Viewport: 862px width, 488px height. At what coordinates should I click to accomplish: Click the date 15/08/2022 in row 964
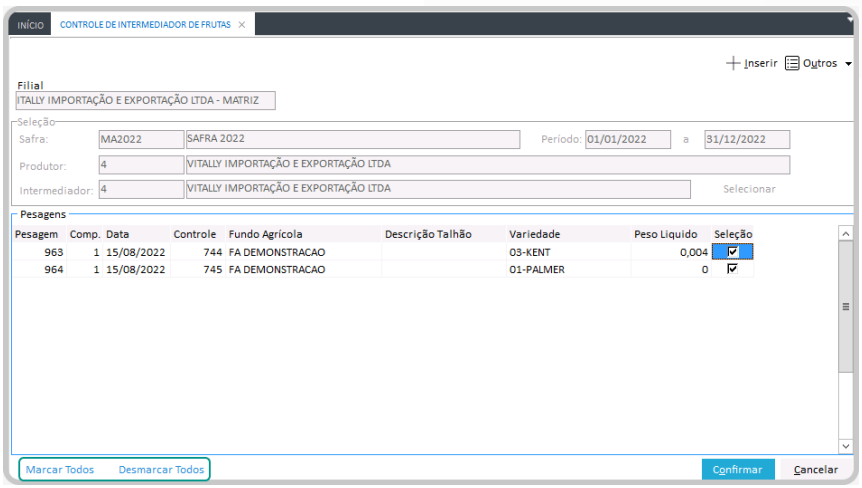coord(136,269)
